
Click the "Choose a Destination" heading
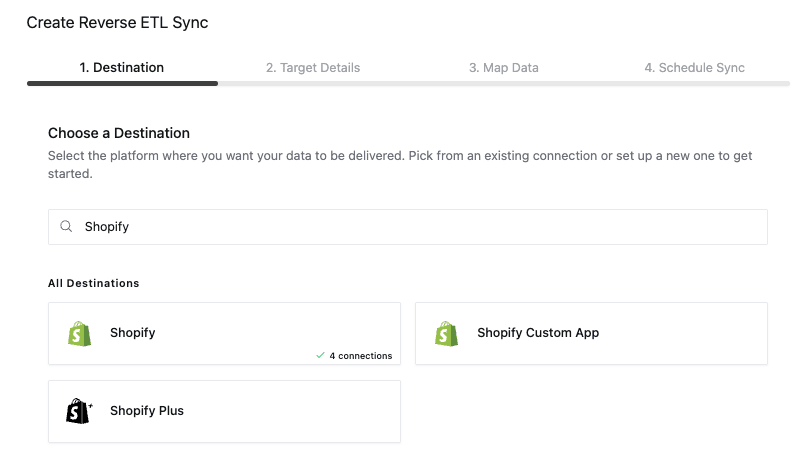pyautogui.click(x=119, y=133)
